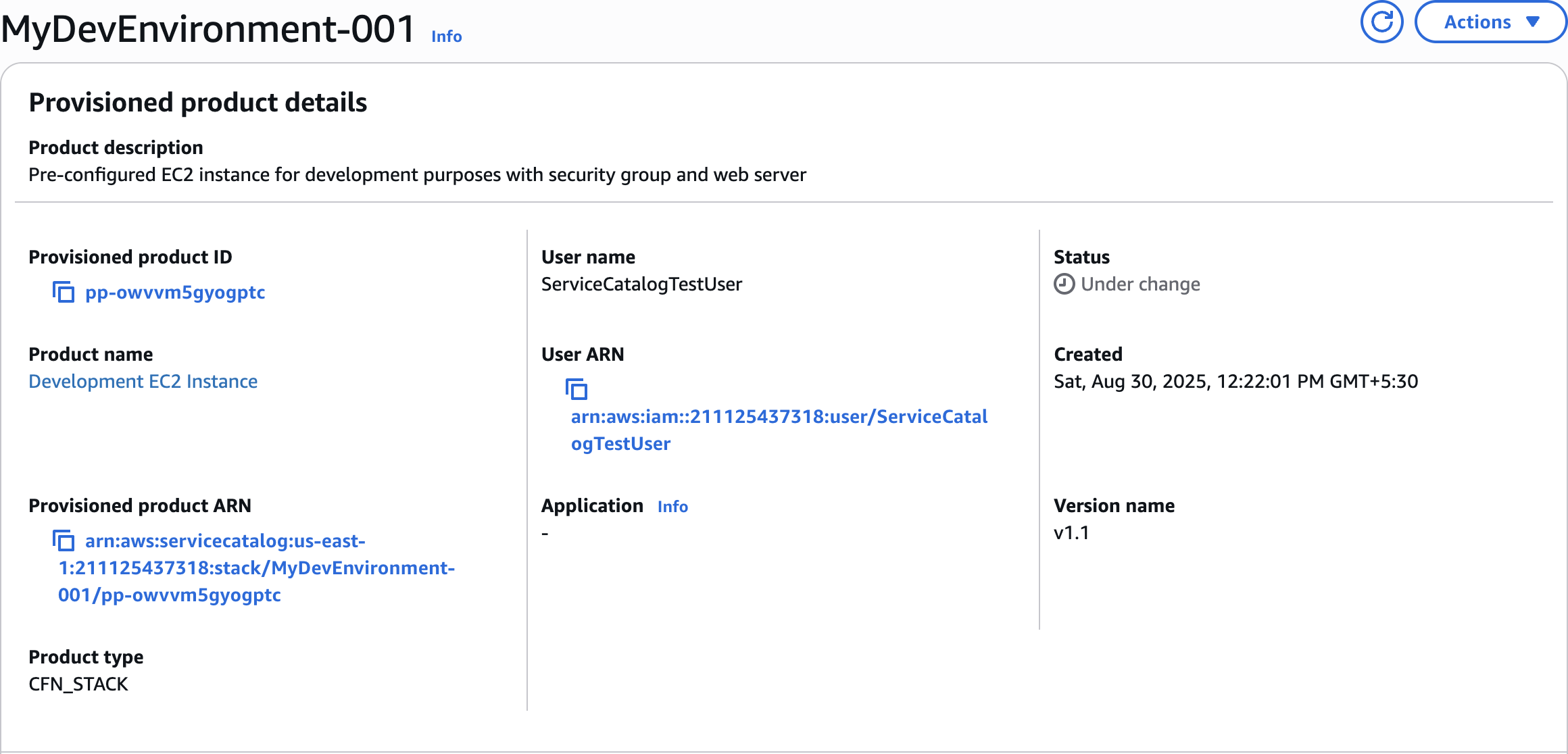This screenshot has height=754, width=1568.
Task: Click the Provisioned product details heading
Action: 197,103
